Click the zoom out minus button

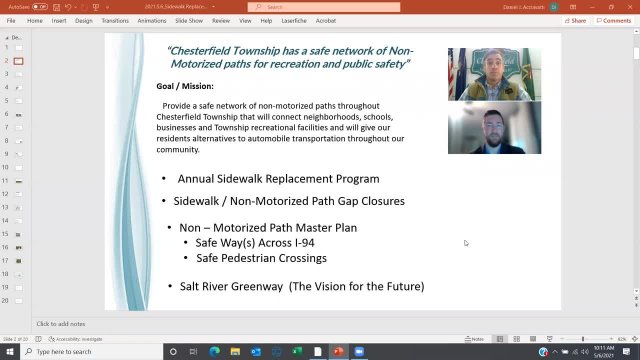click(562, 339)
